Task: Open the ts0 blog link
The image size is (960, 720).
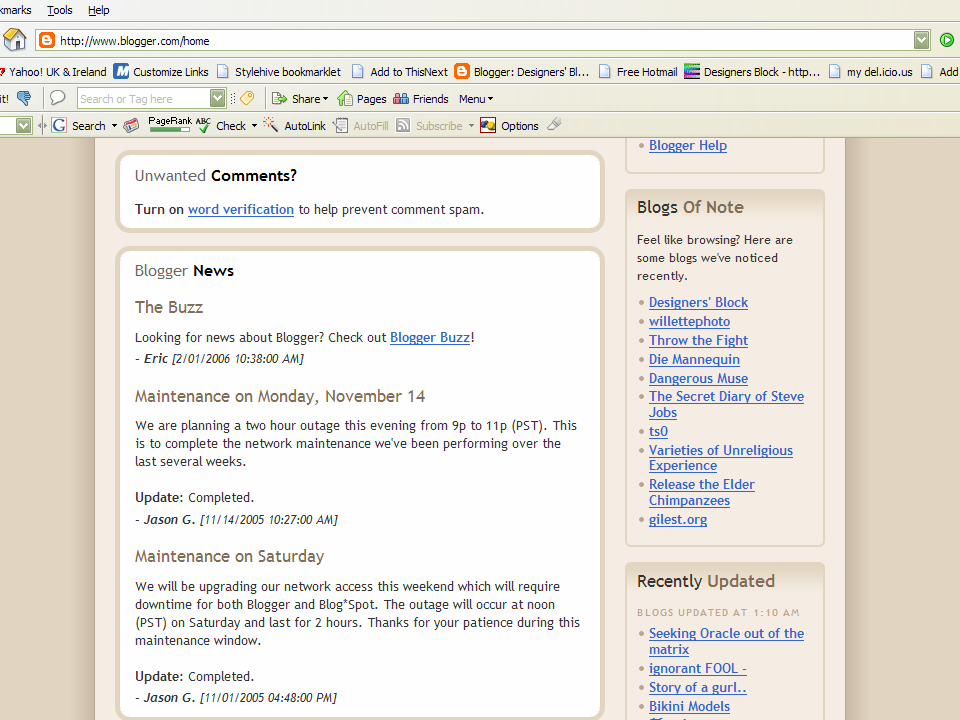Action: pos(658,432)
